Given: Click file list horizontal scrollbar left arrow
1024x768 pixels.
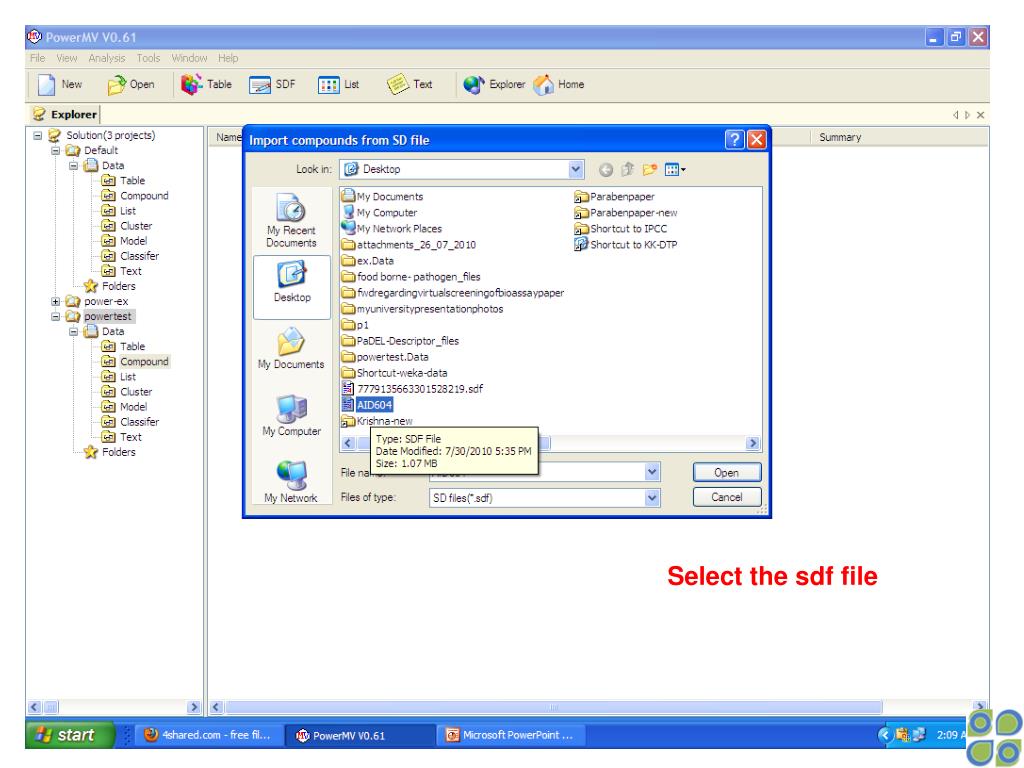Looking at the screenshot, I should point(348,443).
